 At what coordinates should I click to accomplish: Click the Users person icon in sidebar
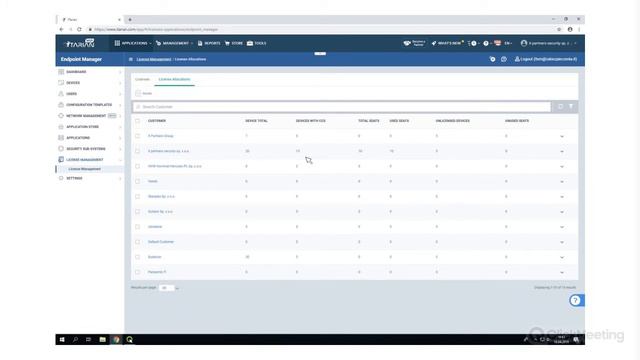pos(61,94)
